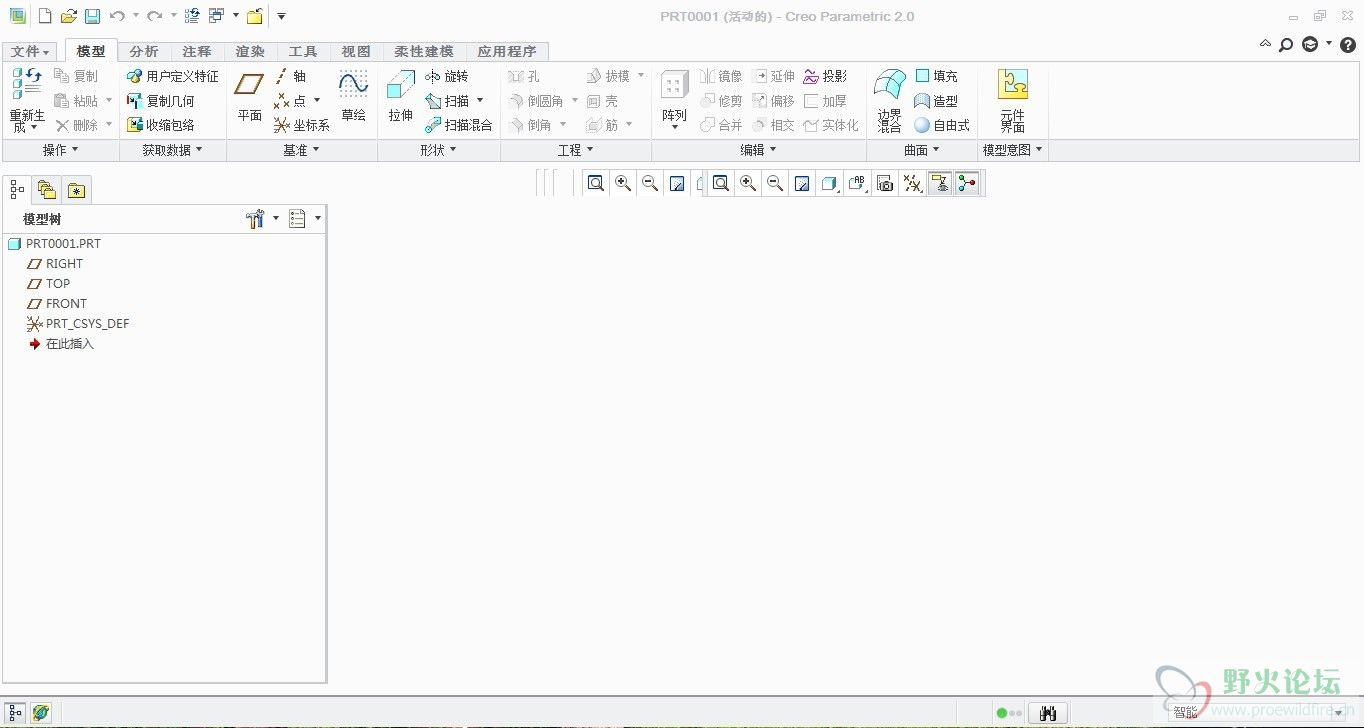Open command search magnifier at top right

tap(1286, 45)
